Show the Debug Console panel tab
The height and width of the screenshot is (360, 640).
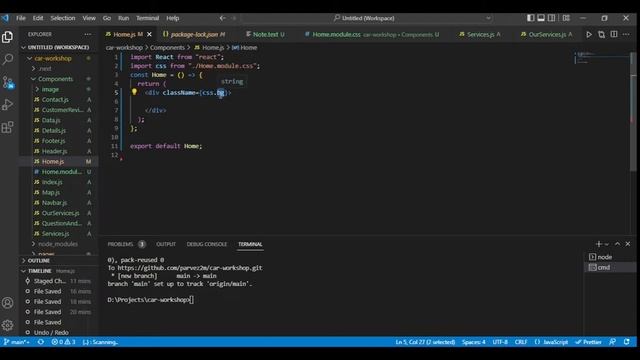tap(207, 244)
